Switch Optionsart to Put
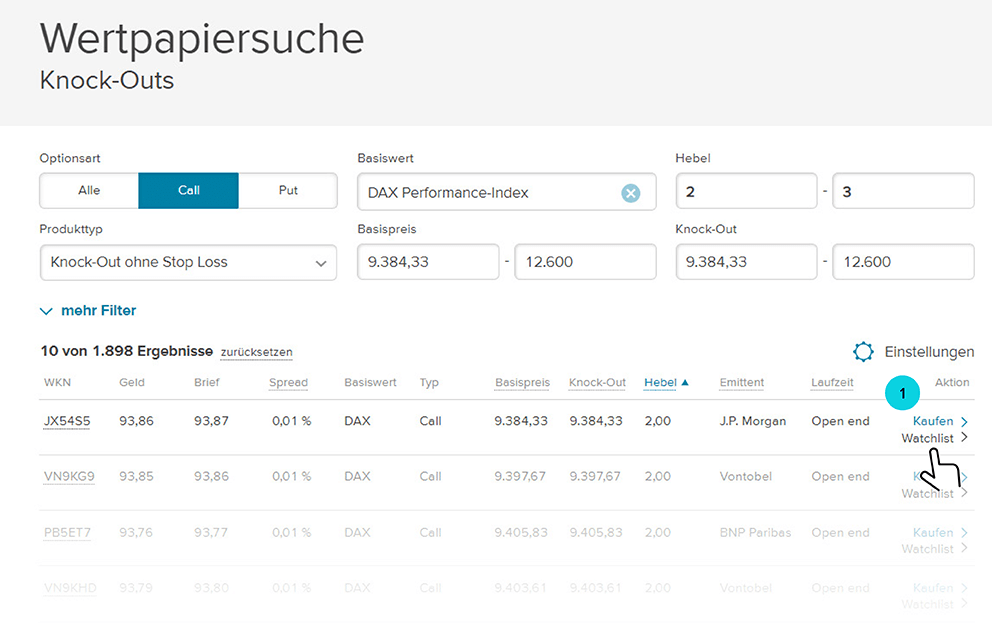Screen dimensions: 992x623 click(x=288, y=190)
